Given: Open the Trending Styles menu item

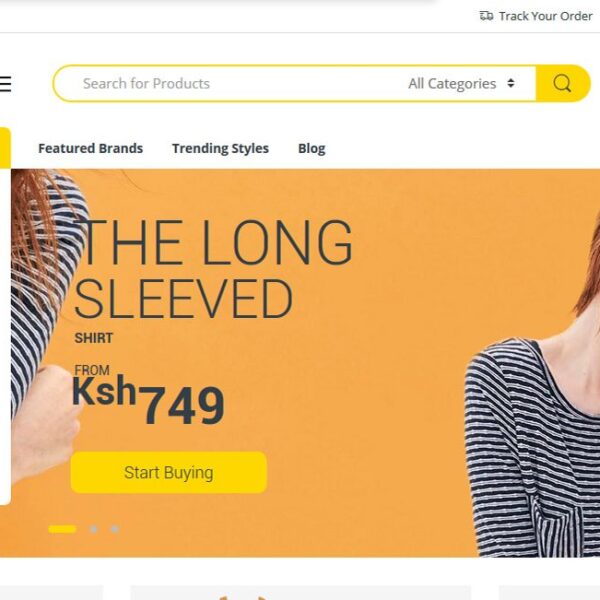Looking at the screenshot, I should 220,148.
